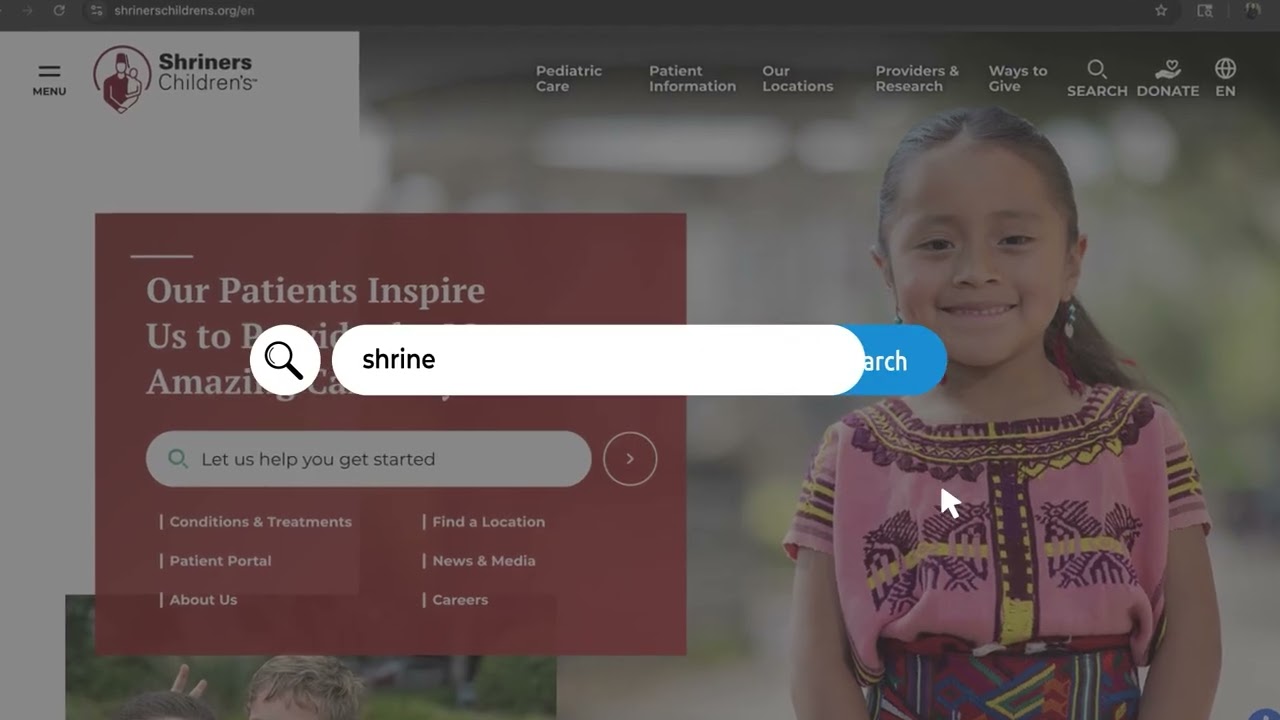This screenshot has height=720, width=1280.
Task: Bookmark page with the star icon
Action: 1161,10
